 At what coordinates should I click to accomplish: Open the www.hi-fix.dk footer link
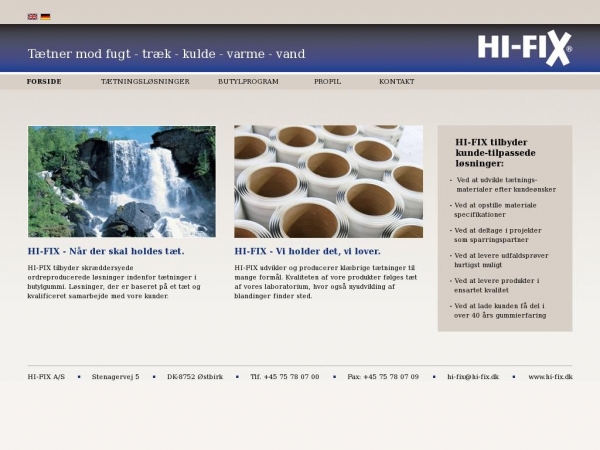coord(550,377)
